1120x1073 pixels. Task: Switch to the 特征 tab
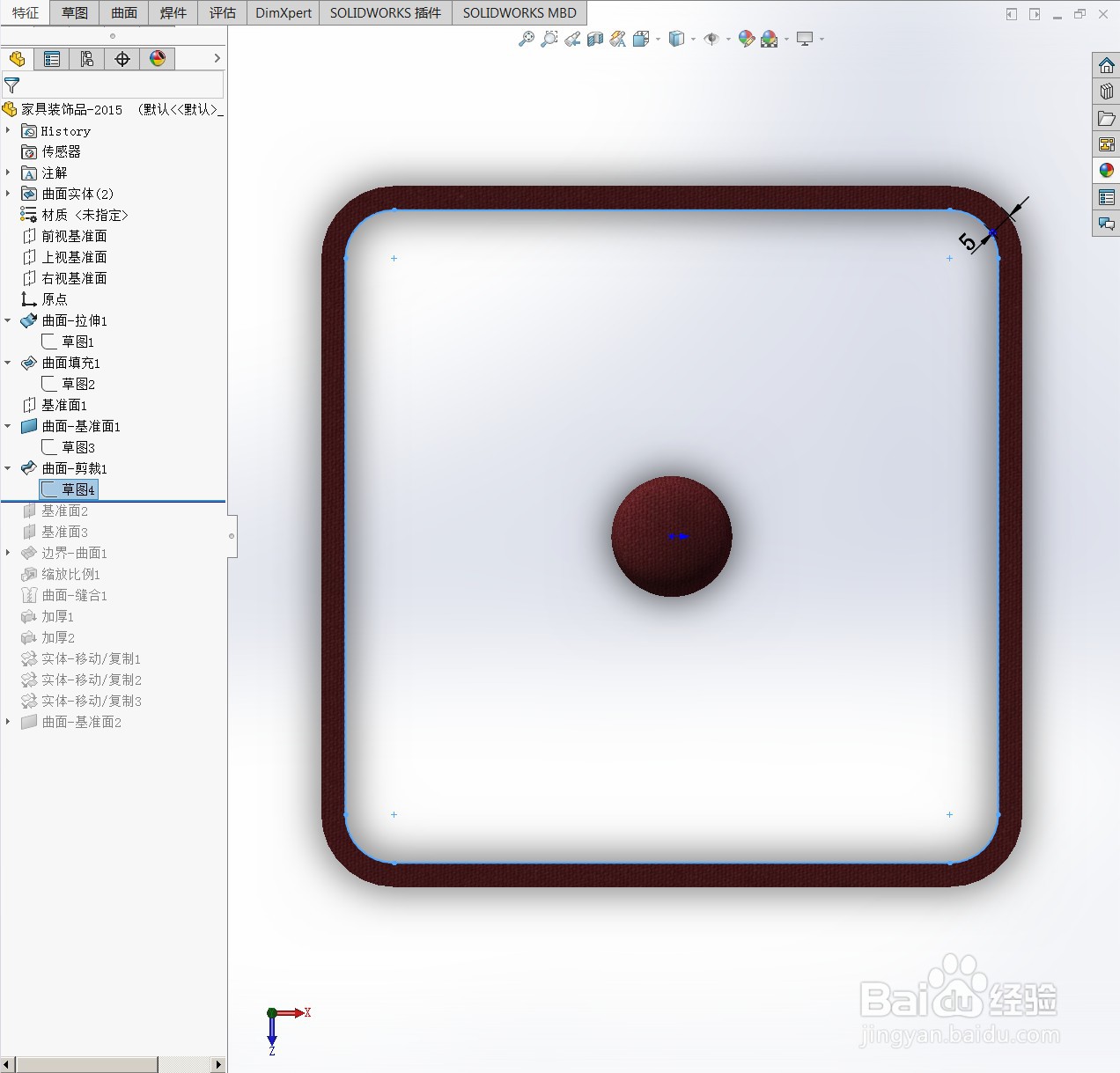26,12
